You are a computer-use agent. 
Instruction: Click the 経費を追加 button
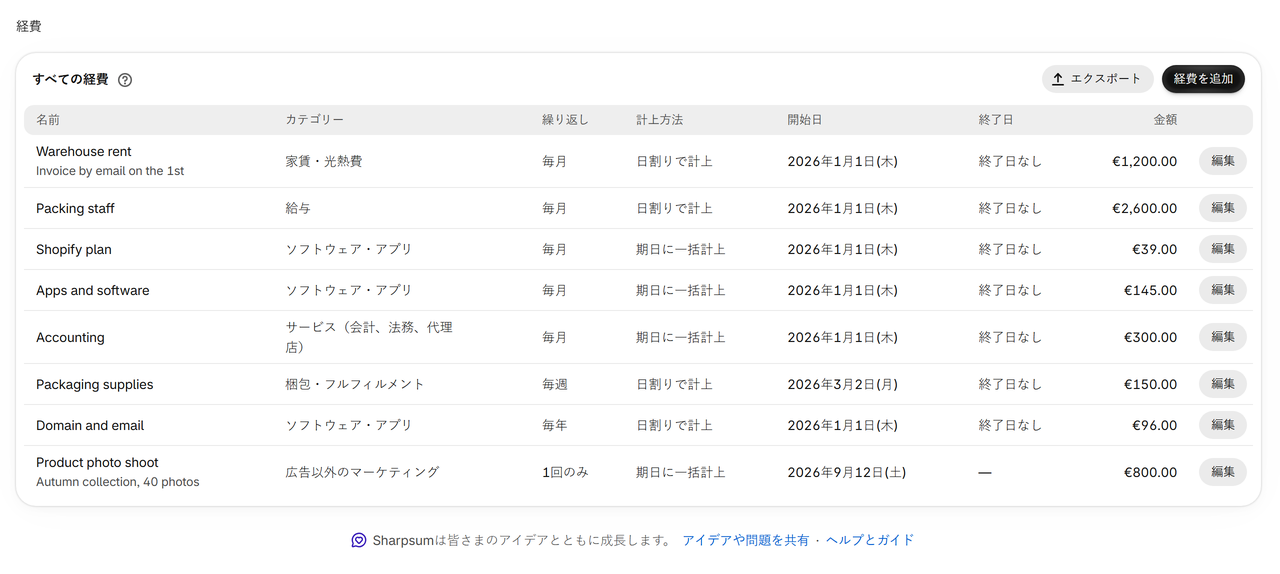point(1203,79)
